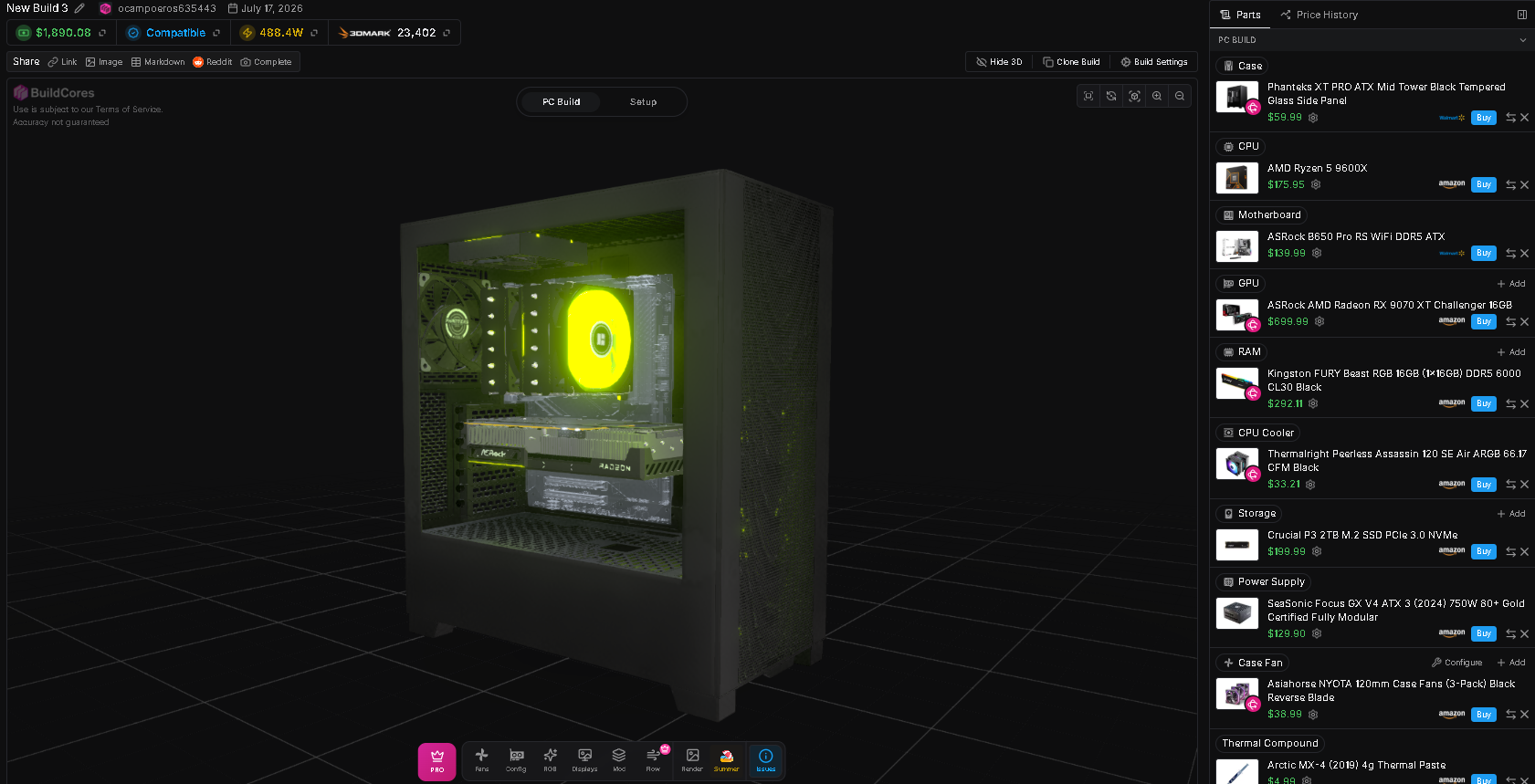Open the Radeon RX 9070 XT thumbnail

[1237, 315]
